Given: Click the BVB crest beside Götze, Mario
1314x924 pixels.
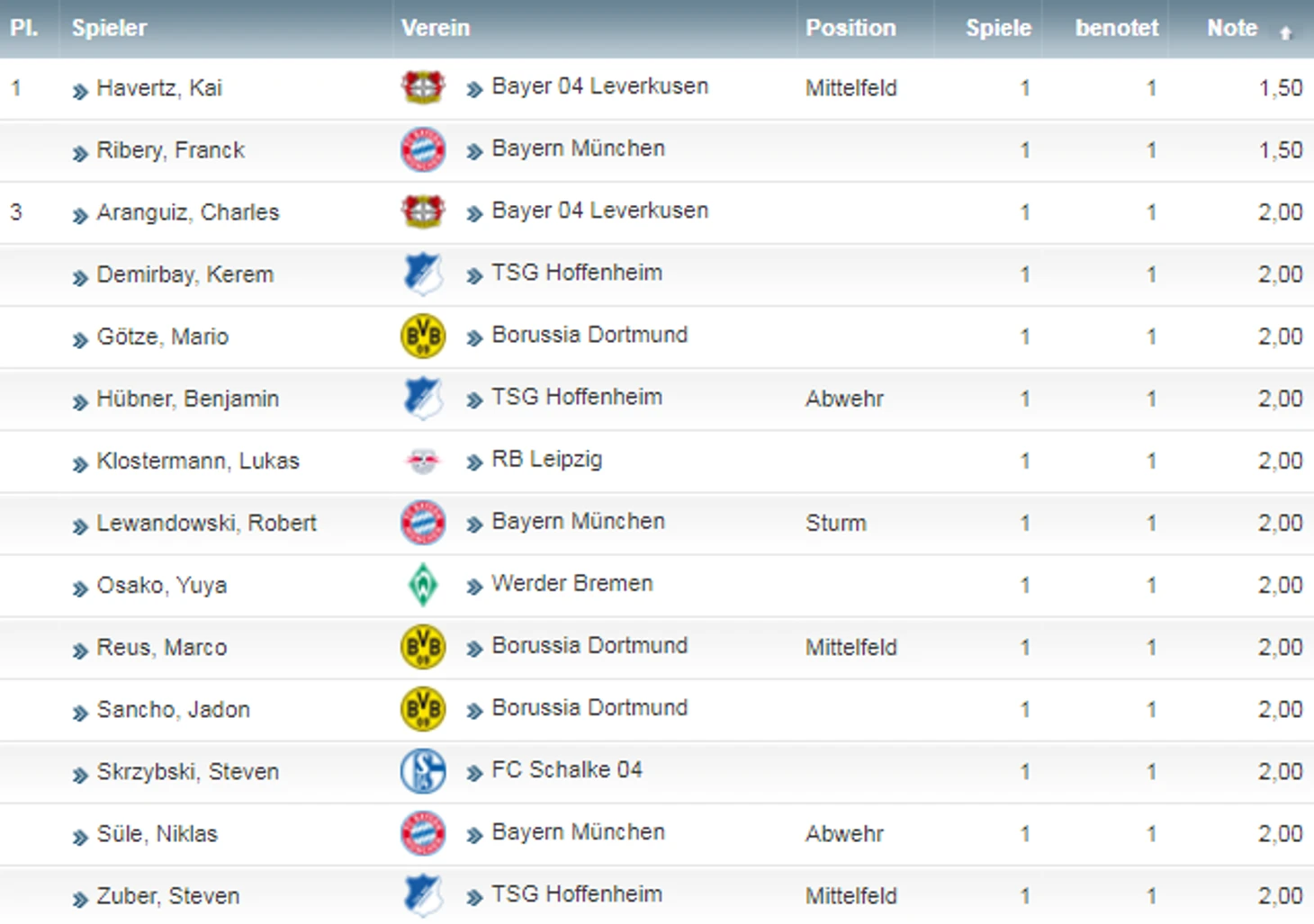Looking at the screenshot, I should point(423,336).
